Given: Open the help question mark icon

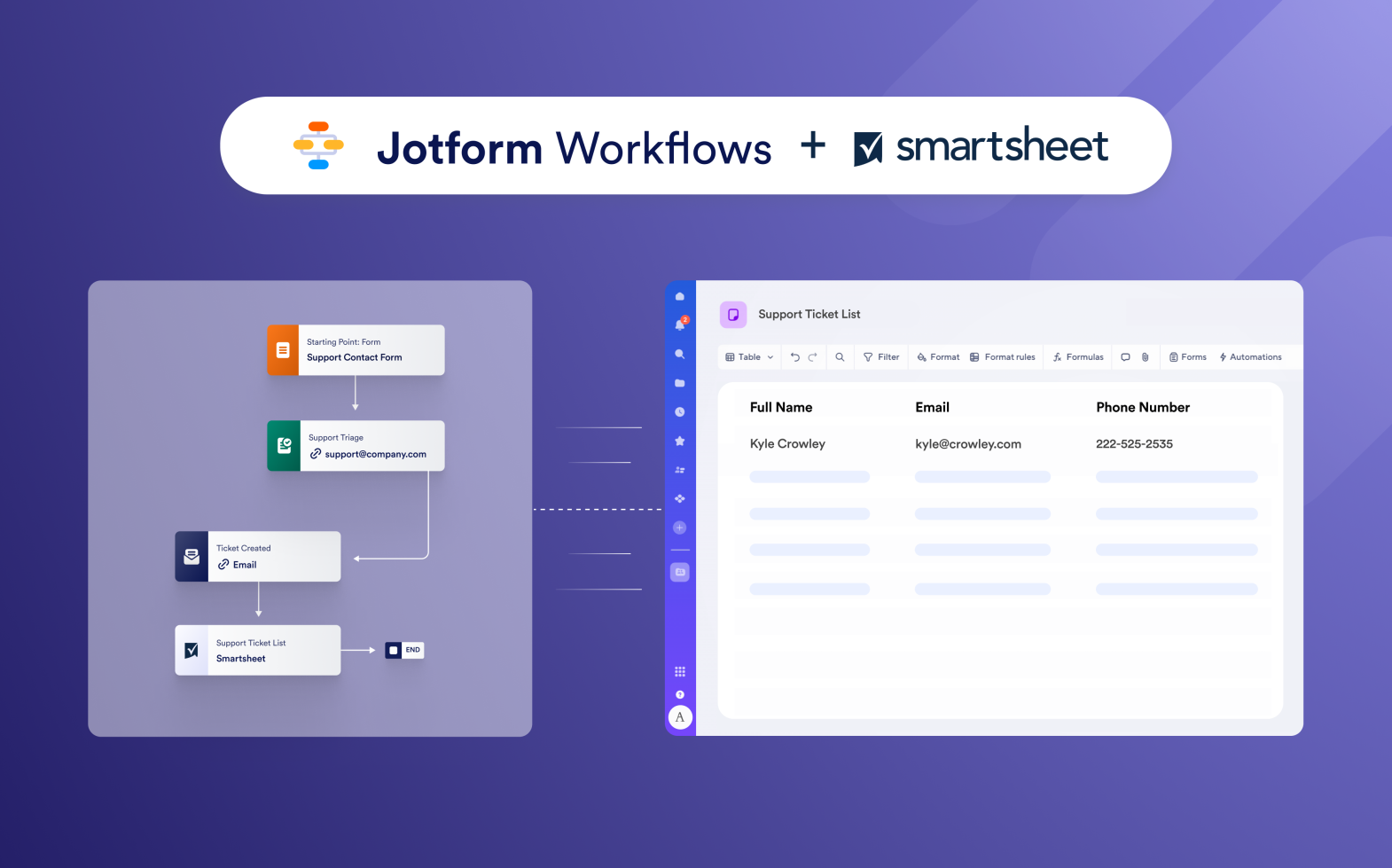Looking at the screenshot, I should pos(680,694).
